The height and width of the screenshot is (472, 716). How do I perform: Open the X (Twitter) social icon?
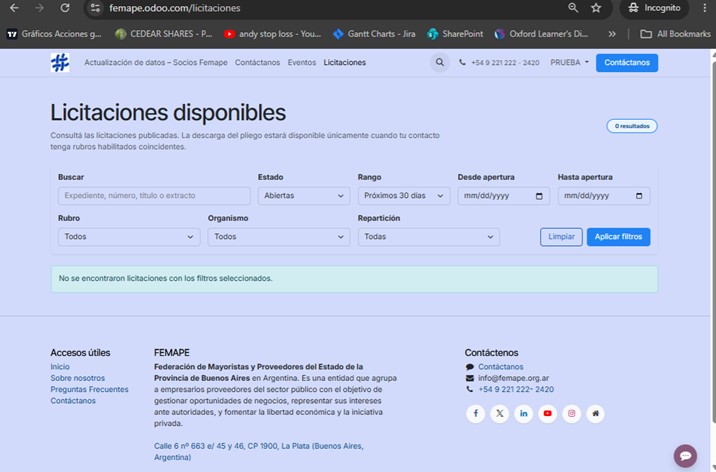pos(500,414)
